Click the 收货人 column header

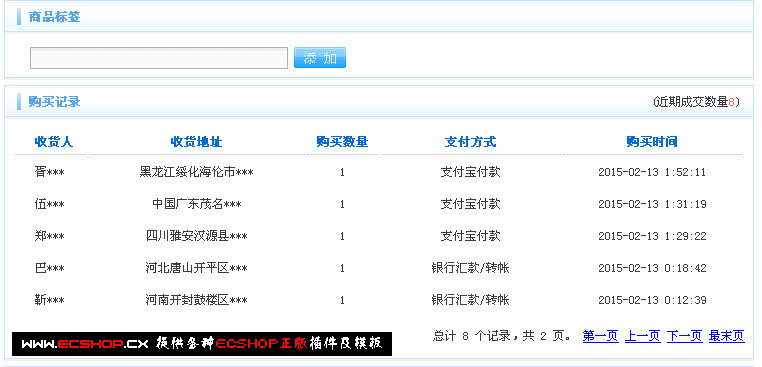(53, 142)
